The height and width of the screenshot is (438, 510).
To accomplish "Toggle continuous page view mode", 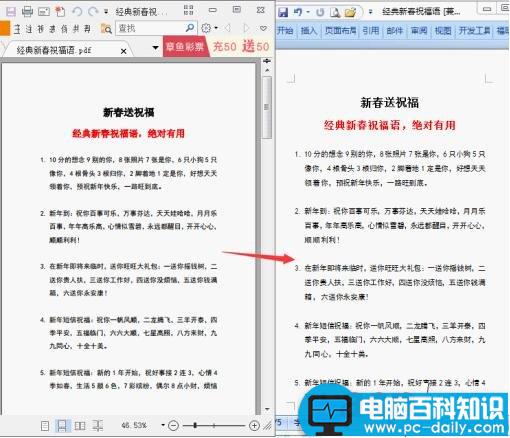I will point(62,426).
